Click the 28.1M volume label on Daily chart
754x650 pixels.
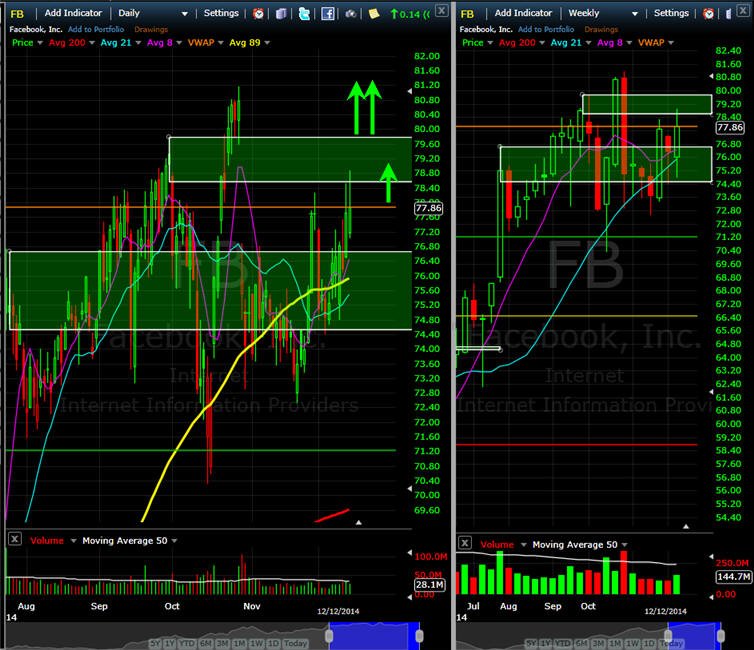point(429,585)
